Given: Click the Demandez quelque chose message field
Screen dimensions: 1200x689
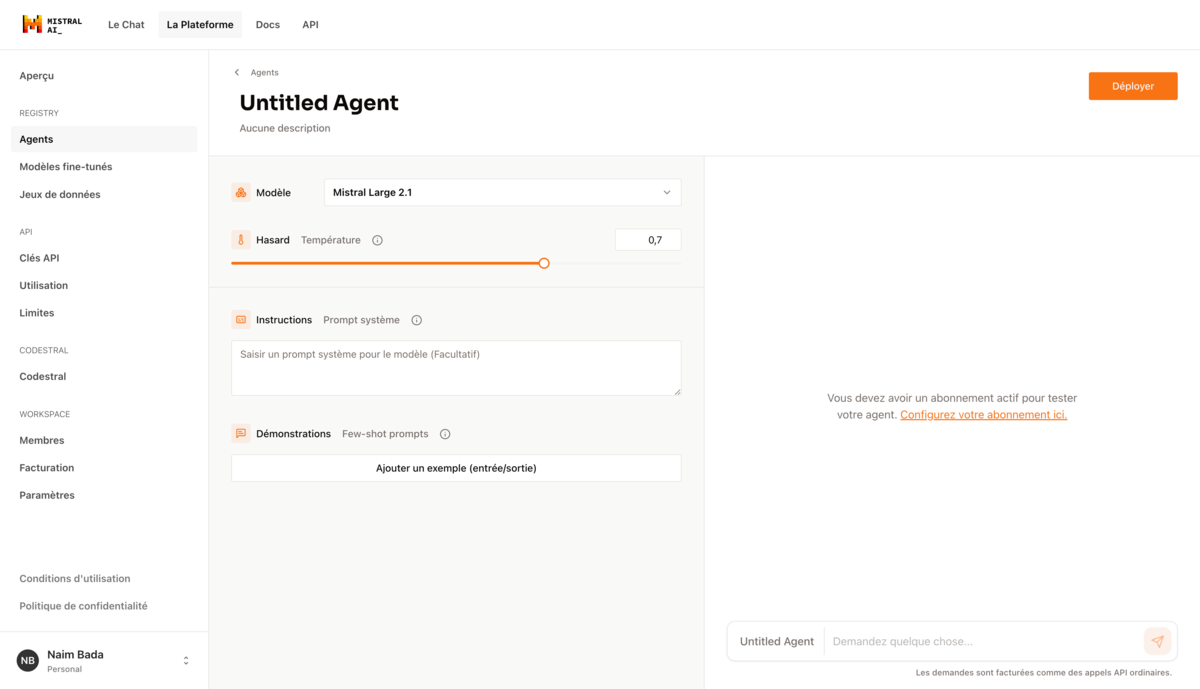Looking at the screenshot, I should coord(984,641).
